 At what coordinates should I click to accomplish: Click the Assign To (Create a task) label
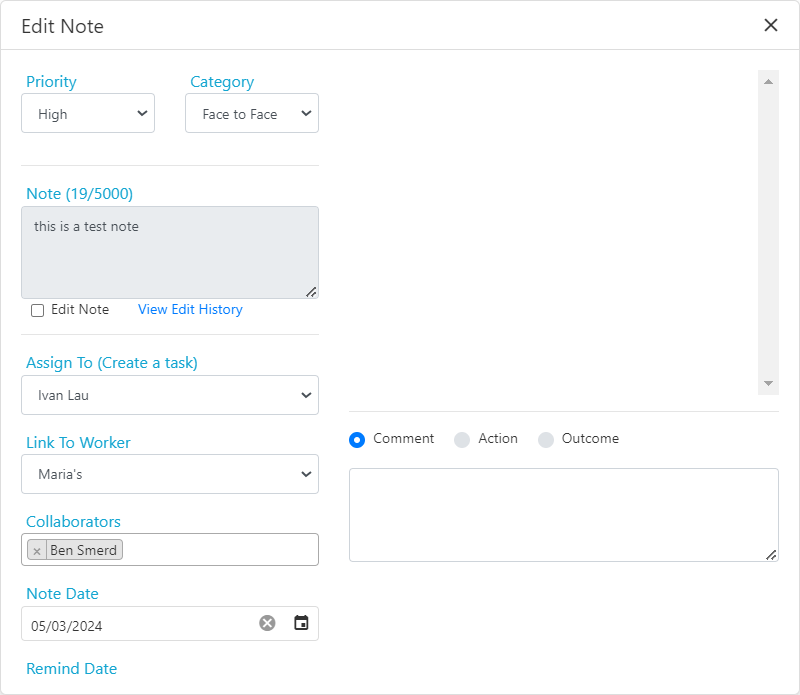112,363
